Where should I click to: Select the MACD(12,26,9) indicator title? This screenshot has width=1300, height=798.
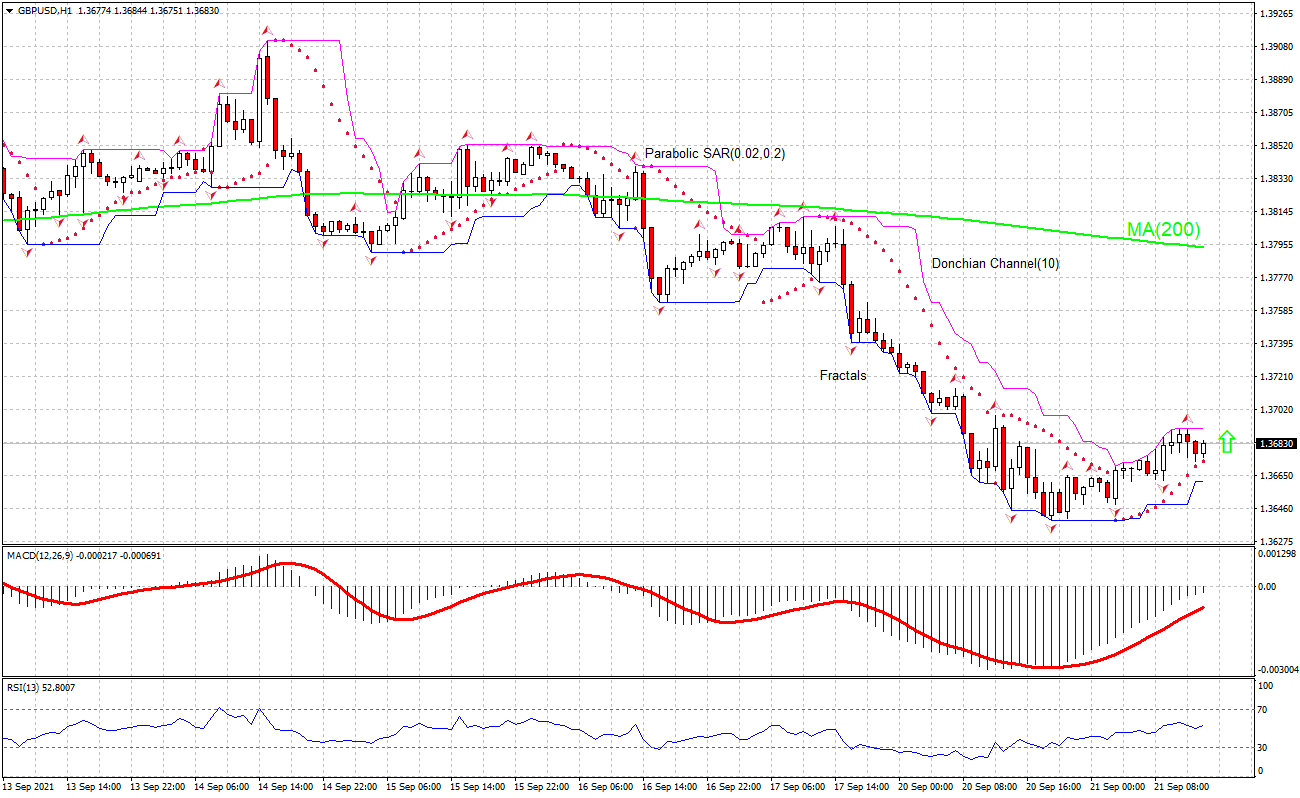[x=38, y=554]
